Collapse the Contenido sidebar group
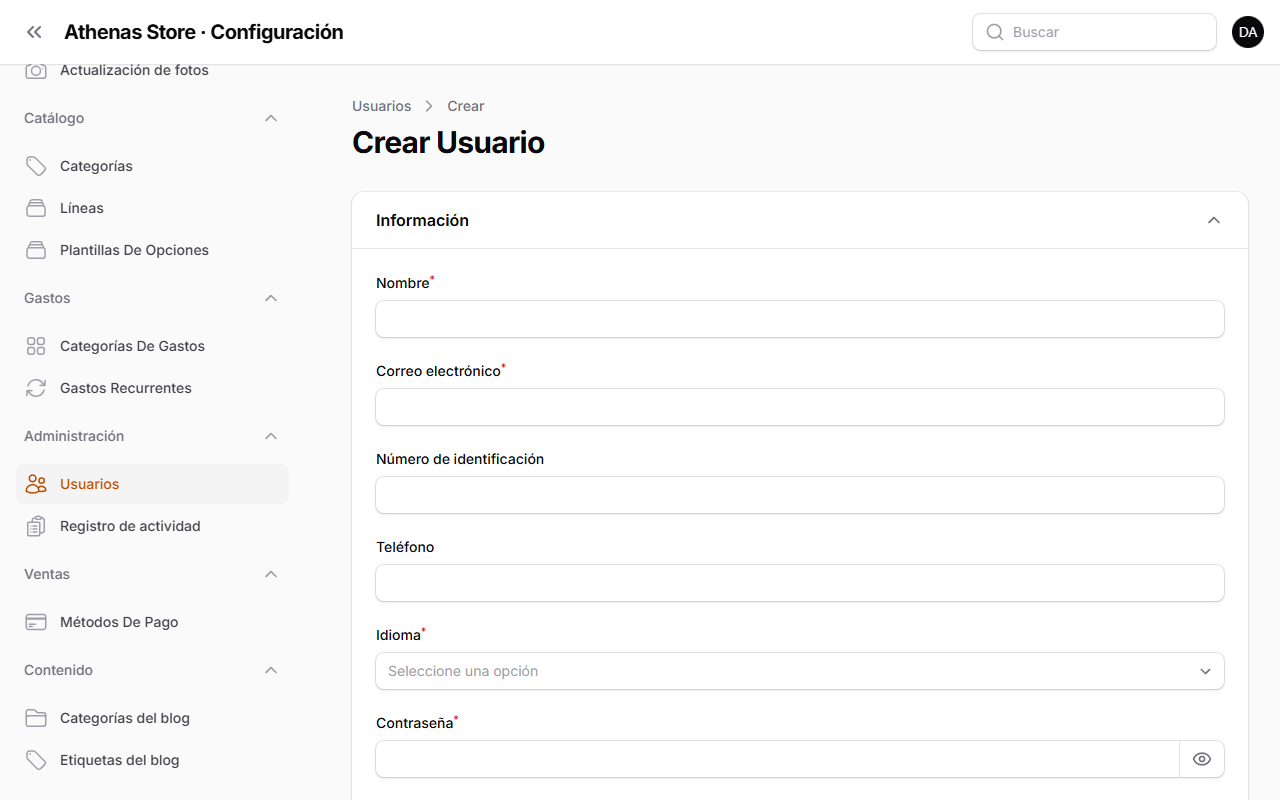Viewport: 1280px width, 800px height. 271,670
